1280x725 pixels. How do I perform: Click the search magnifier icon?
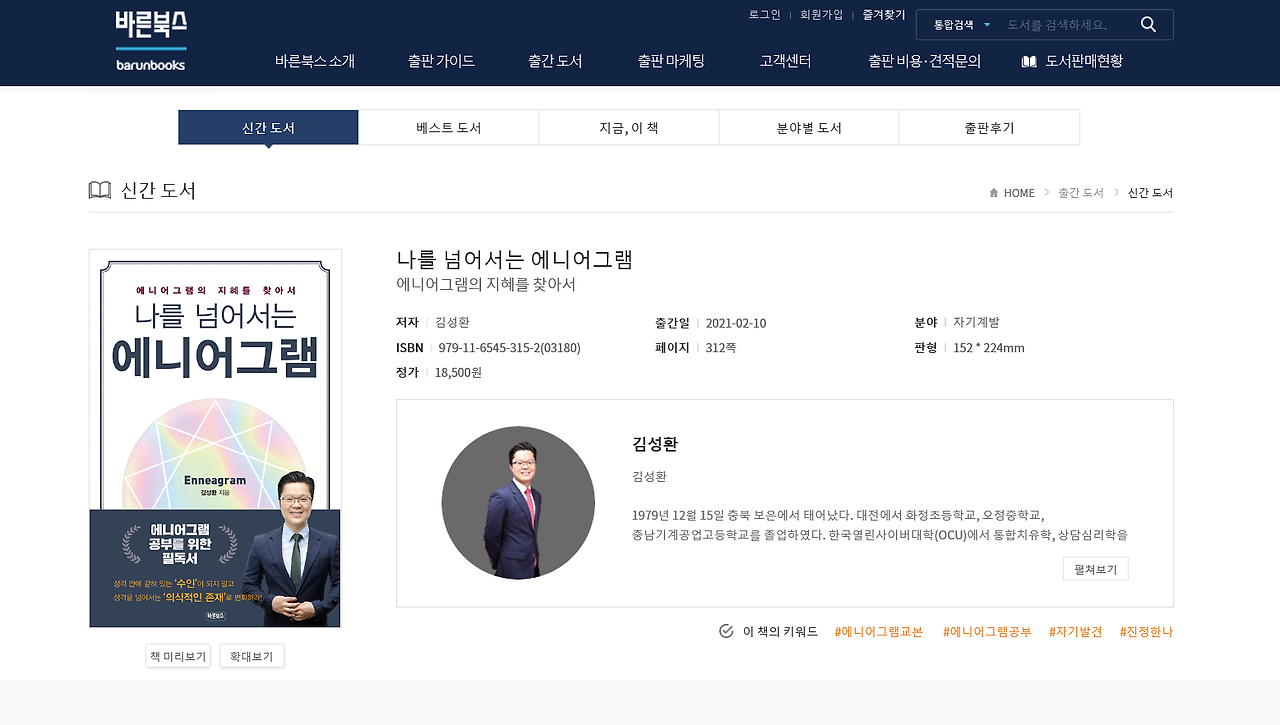click(x=1148, y=25)
